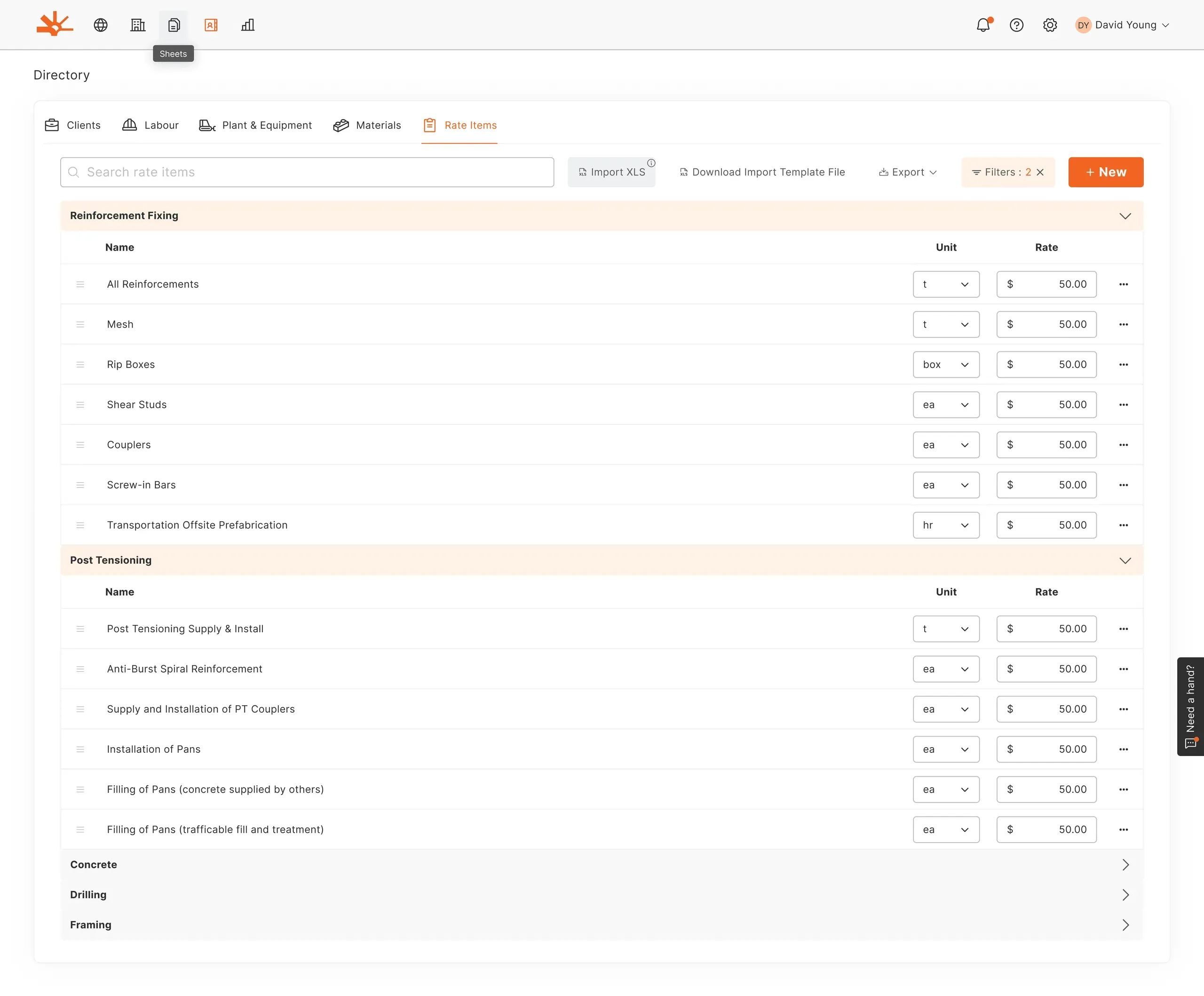Grab drag handle for Couplers row
The height and width of the screenshot is (996, 1204).
[80, 445]
